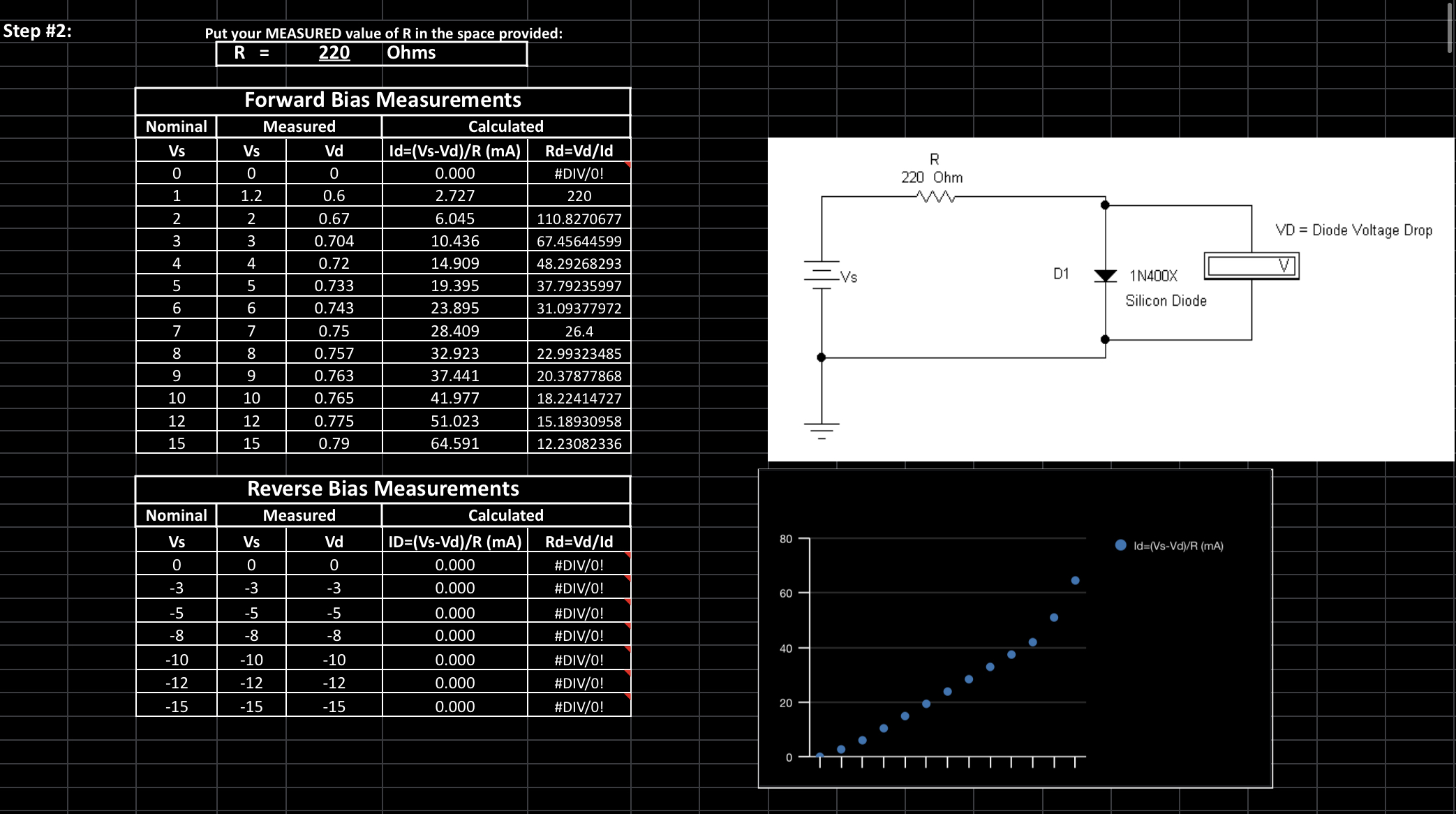Click the forward table Rd=Vd/Id header

pyautogui.click(x=579, y=151)
